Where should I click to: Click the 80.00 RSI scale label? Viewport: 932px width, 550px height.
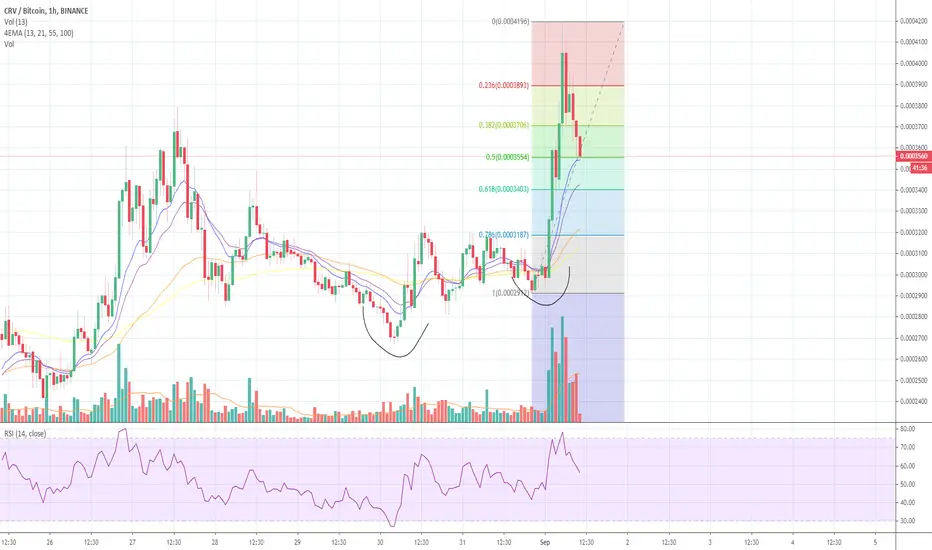pyautogui.click(x=908, y=429)
